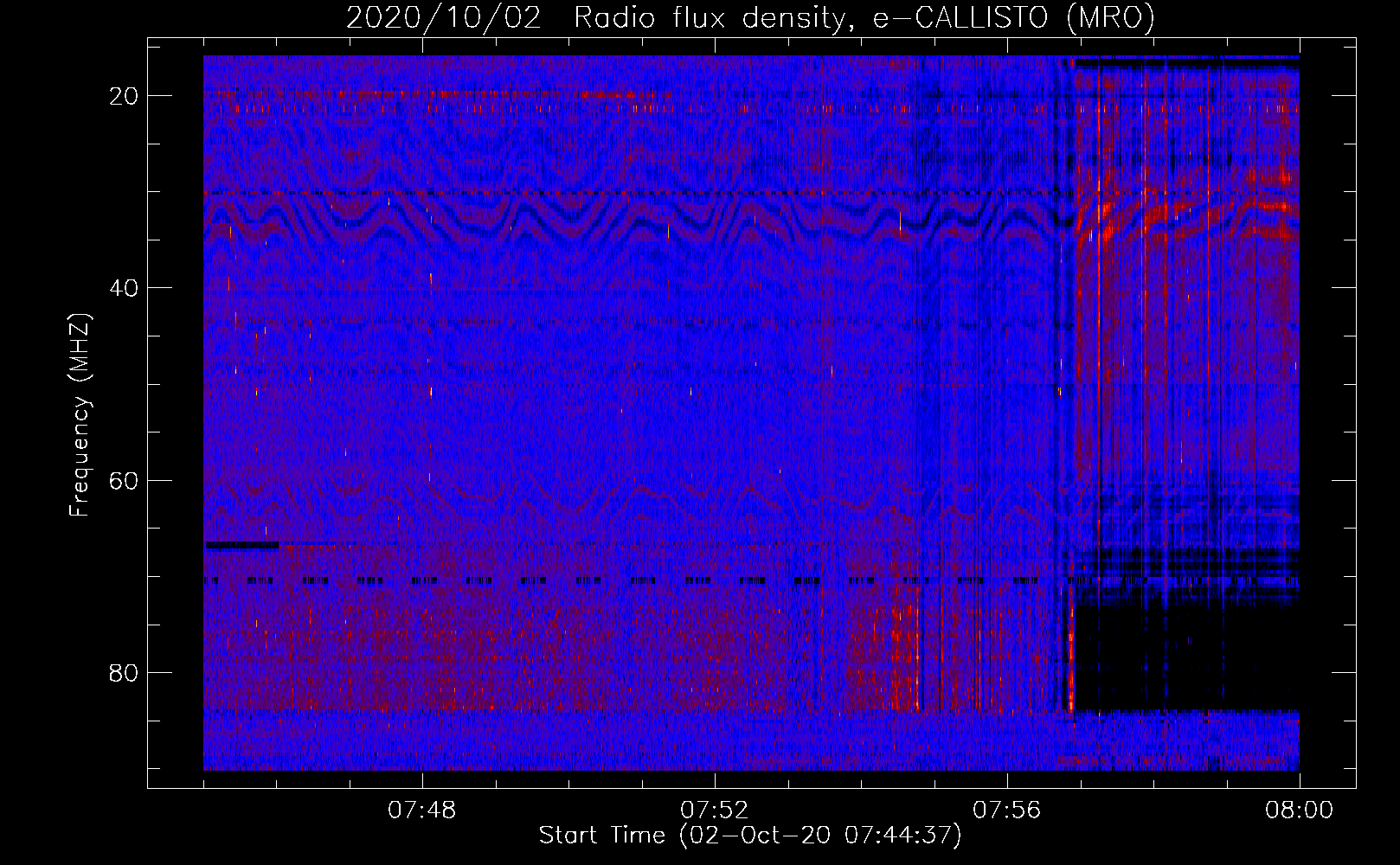Screen dimensions: 1400x865
Task: Click the short black bar near 67 MHz at left
Action: coord(242,545)
